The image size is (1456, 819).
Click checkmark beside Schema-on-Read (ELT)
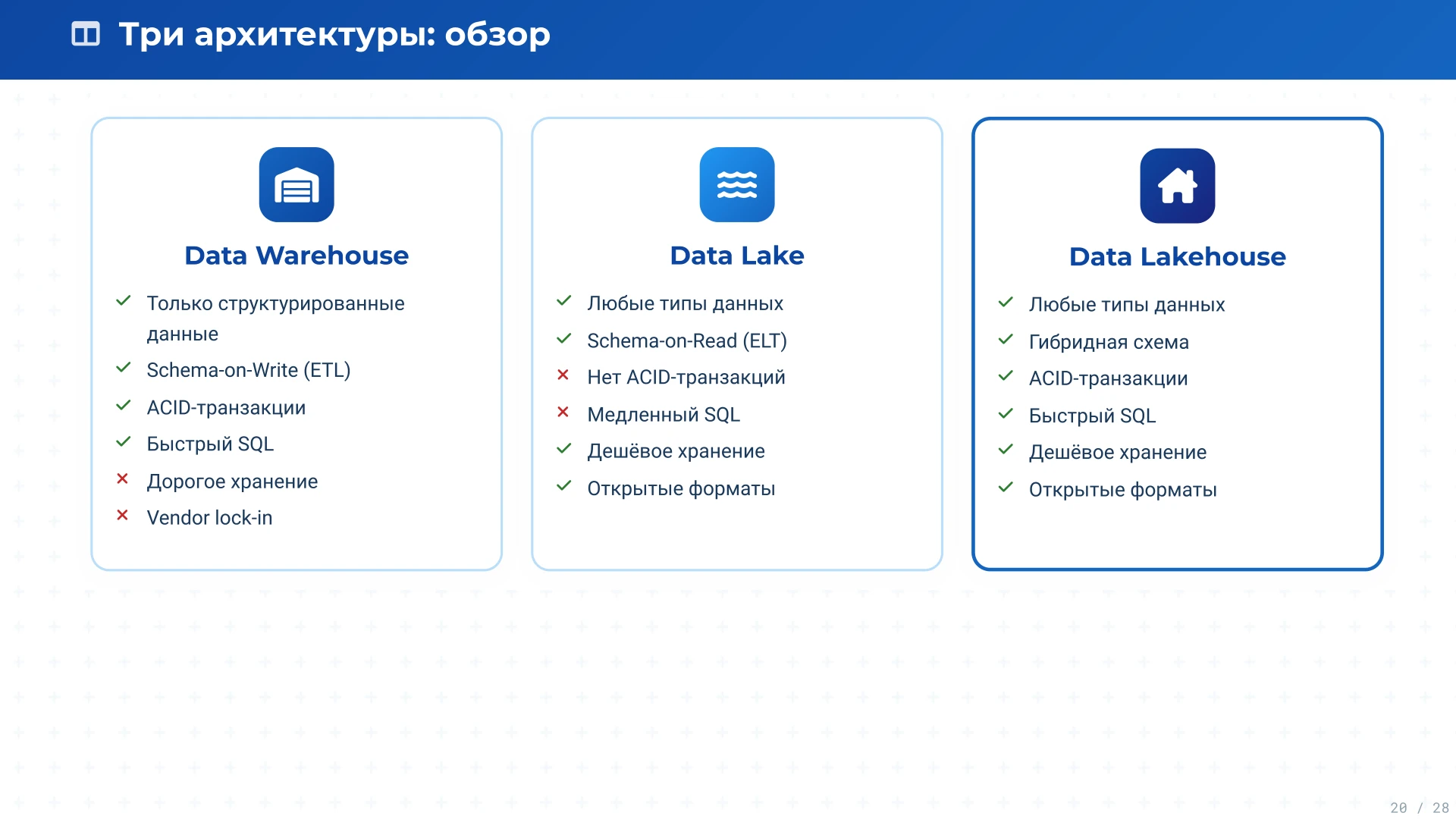tap(563, 338)
